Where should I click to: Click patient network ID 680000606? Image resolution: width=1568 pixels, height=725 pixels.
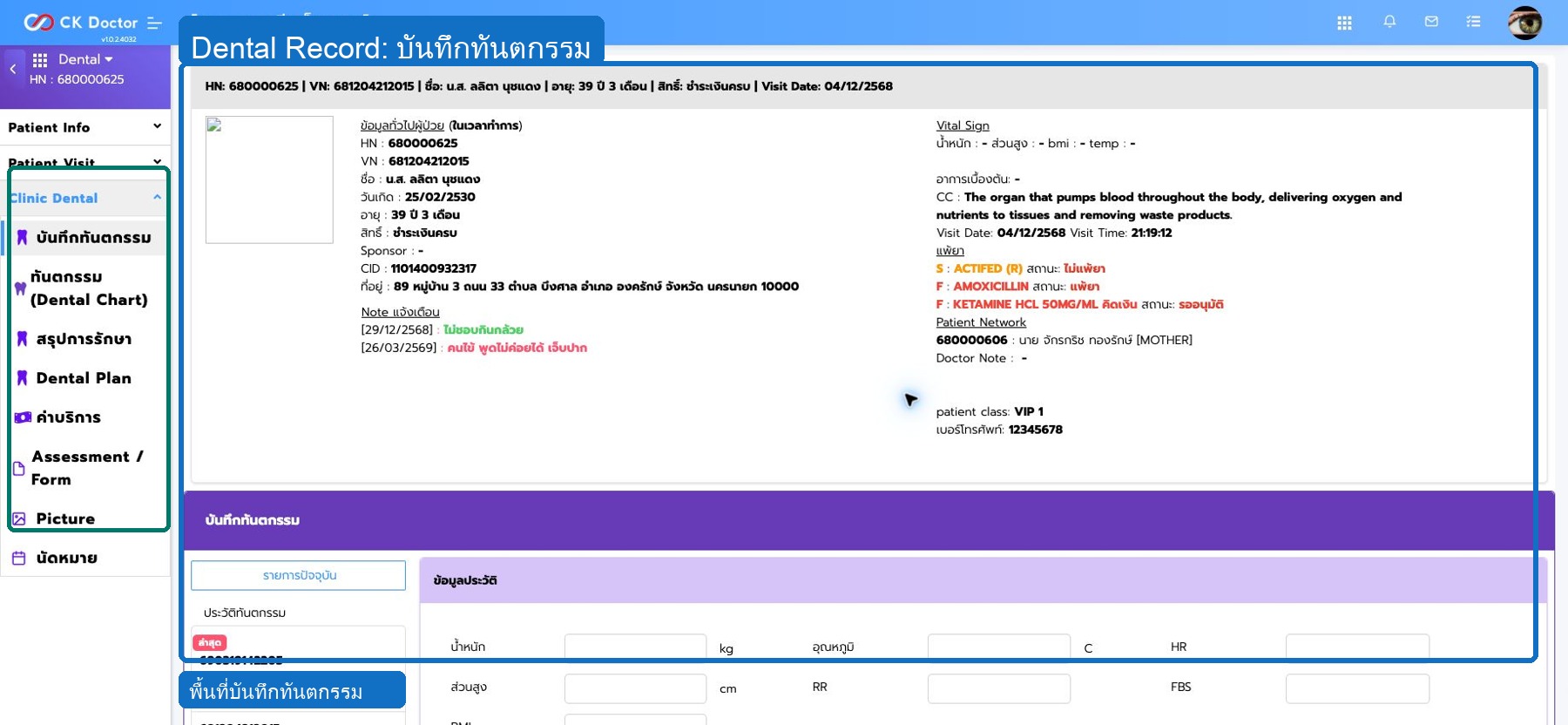point(971,340)
